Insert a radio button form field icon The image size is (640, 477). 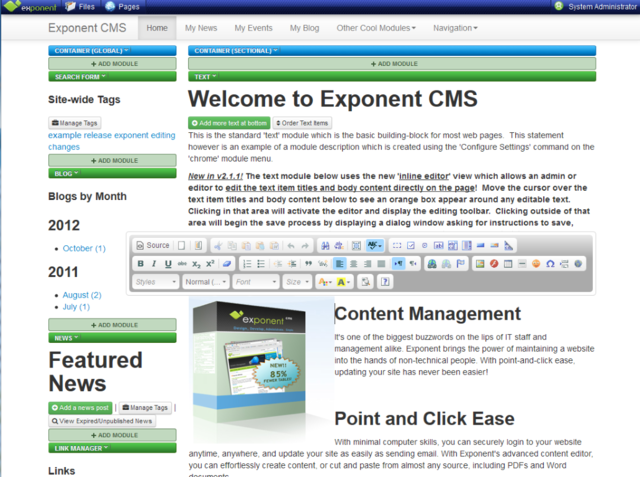(x=424, y=246)
